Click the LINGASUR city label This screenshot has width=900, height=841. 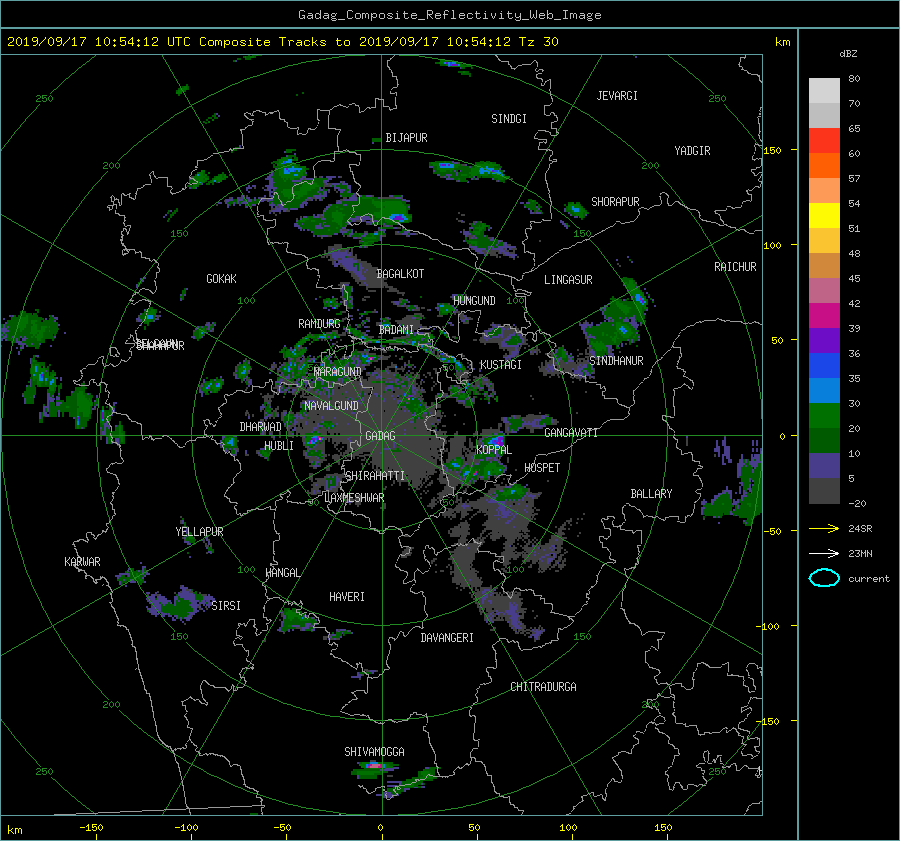(568, 280)
